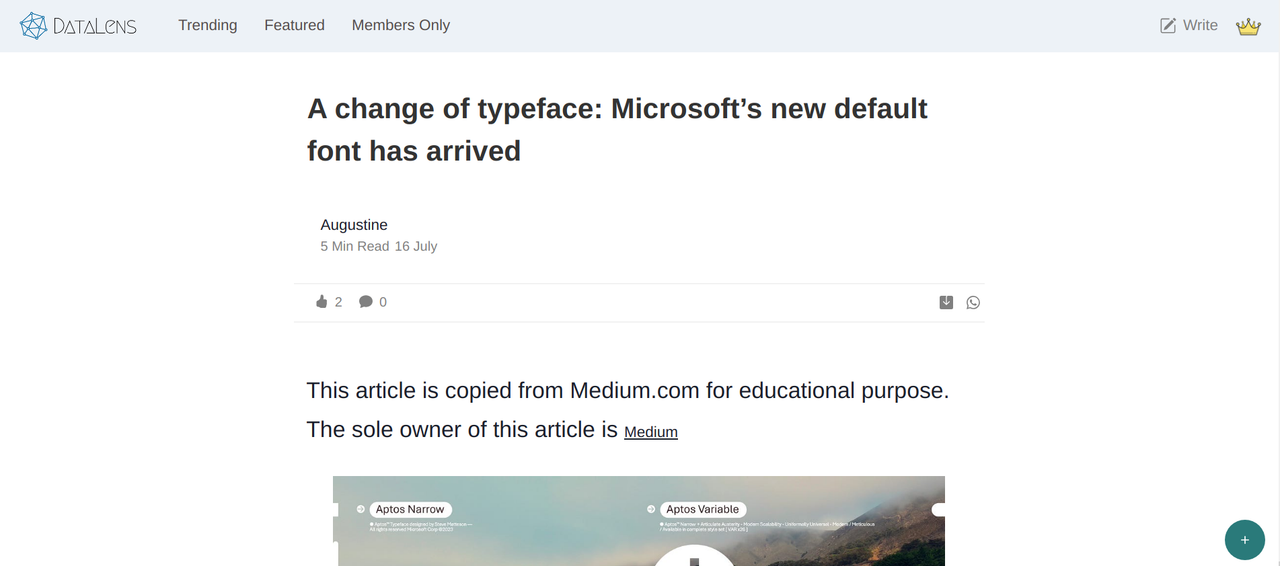Open the Featured section

coord(294,25)
